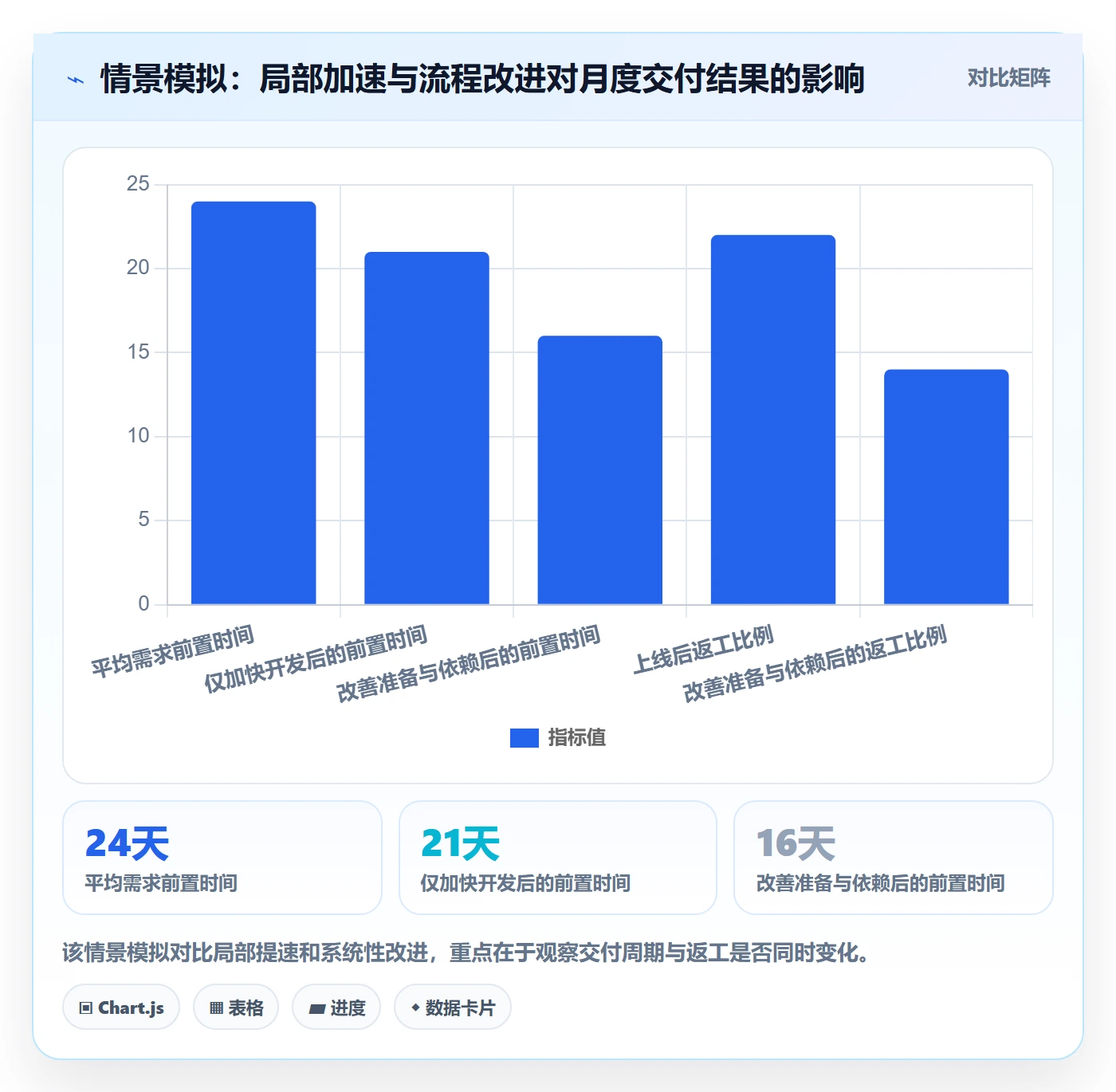Image resolution: width=1116 pixels, height=1092 pixels.
Task: Select the 16天 data card
Action: click(x=894, y=858)
